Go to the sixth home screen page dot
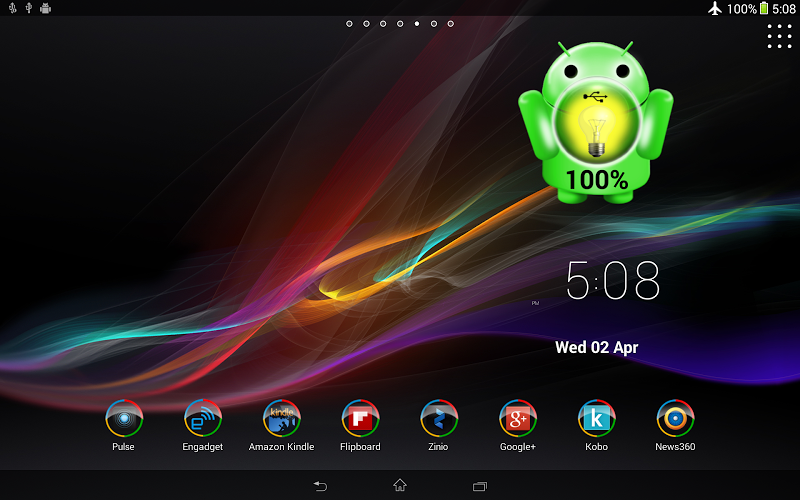Screen dimensions: 800x500 tap(434, 23)
